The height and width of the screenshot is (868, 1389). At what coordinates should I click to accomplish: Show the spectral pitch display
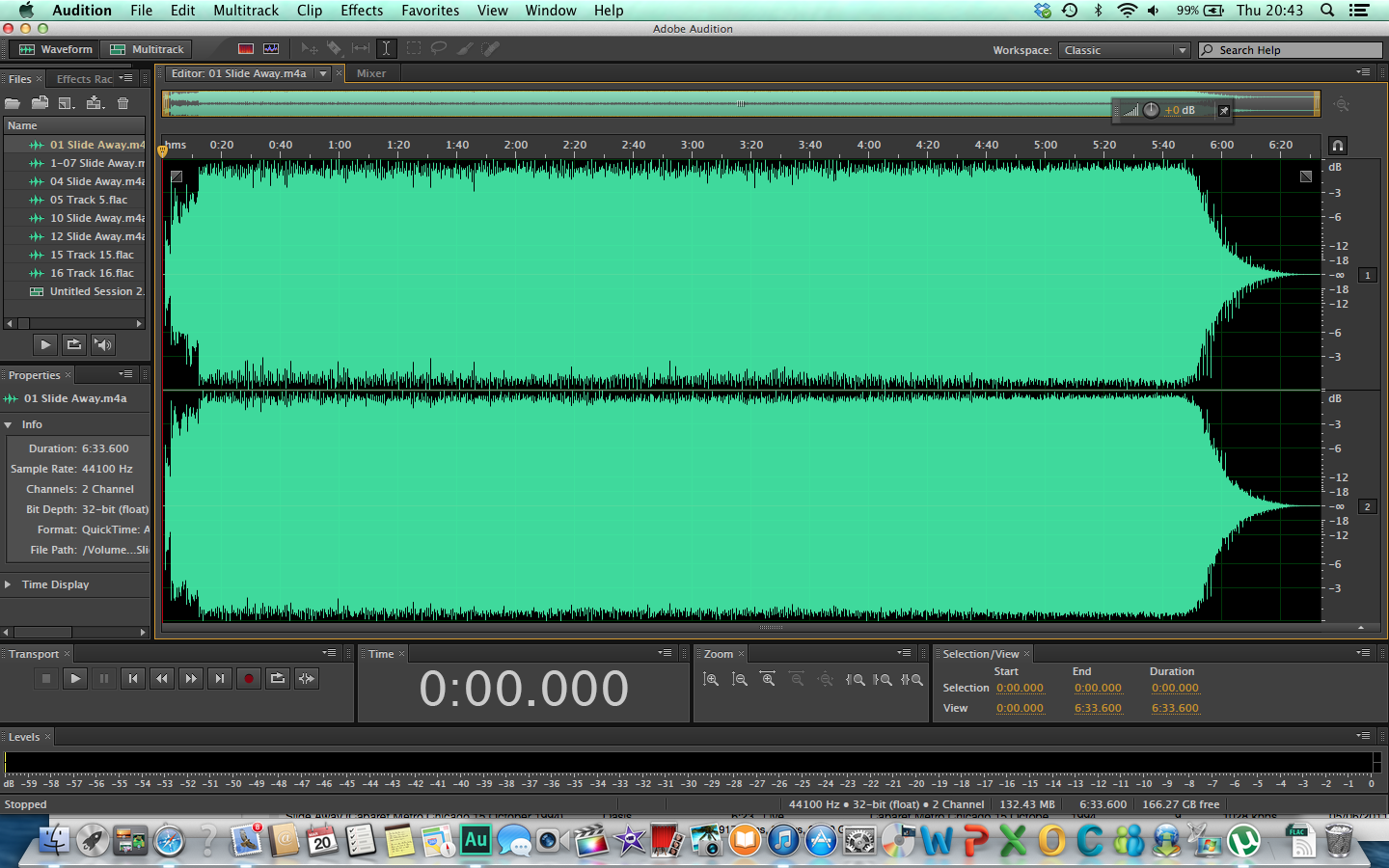271,48
